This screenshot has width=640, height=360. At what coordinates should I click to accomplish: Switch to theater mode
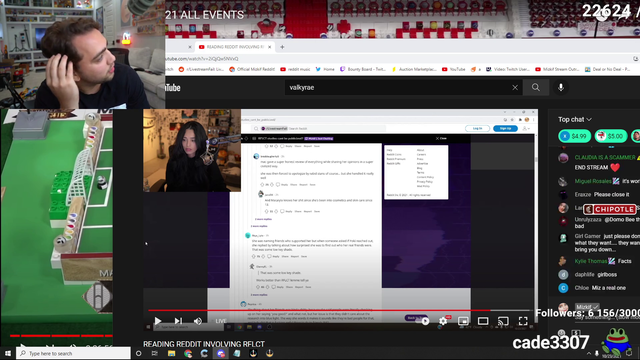click(x=483, y=321)
